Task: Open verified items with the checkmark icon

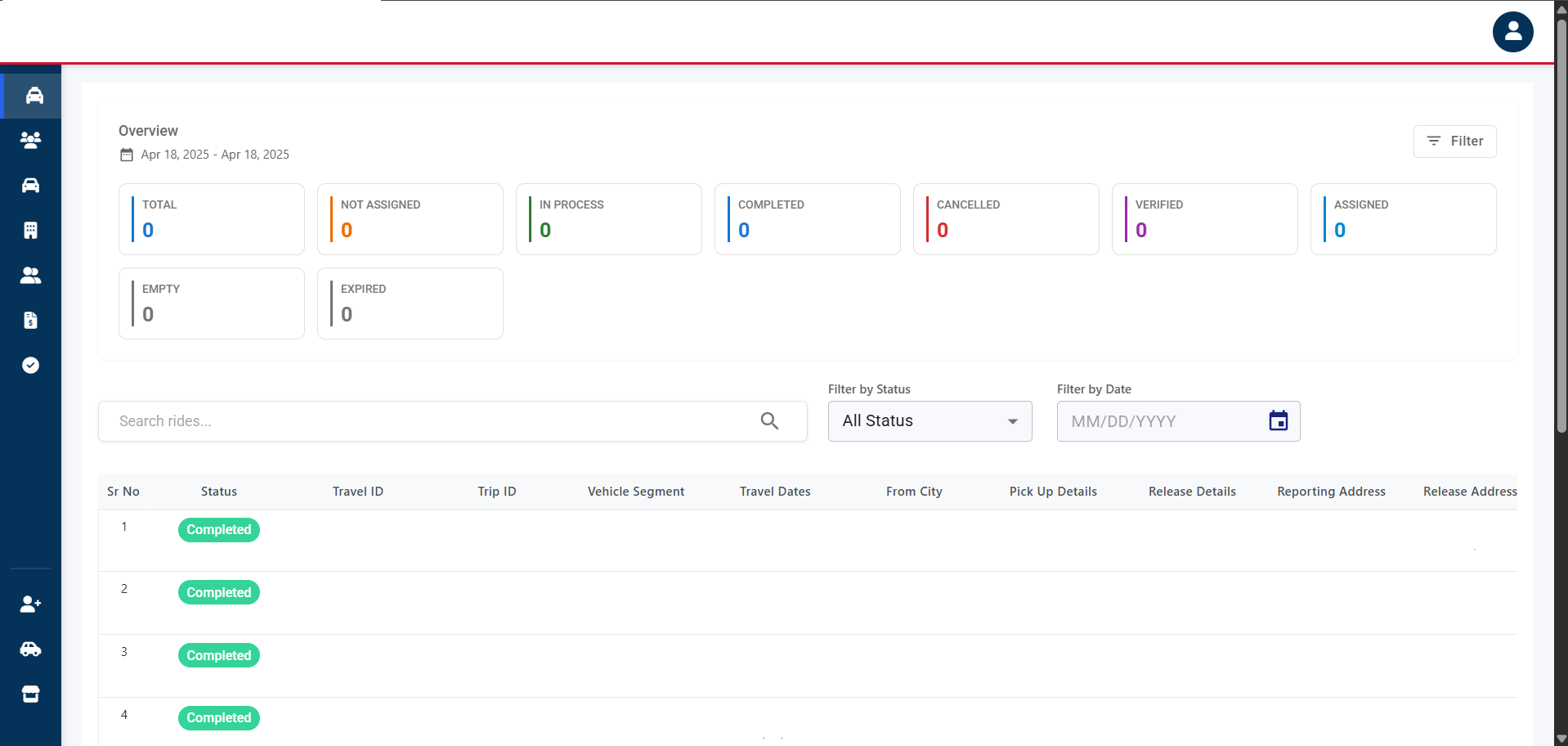Action: tap(31, 366)
